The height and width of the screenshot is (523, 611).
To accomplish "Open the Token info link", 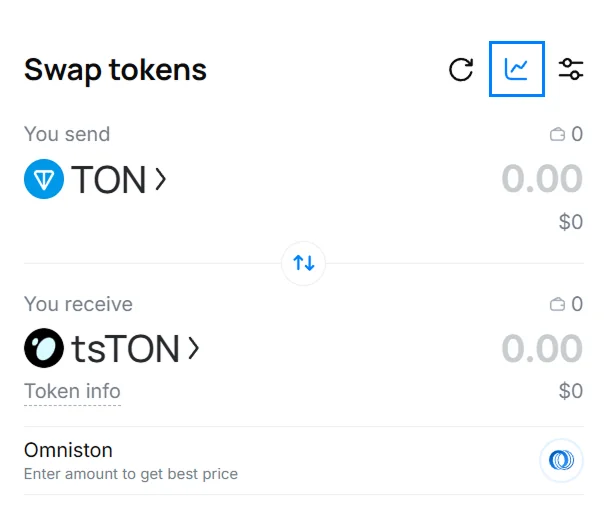I will click(72, 392).
